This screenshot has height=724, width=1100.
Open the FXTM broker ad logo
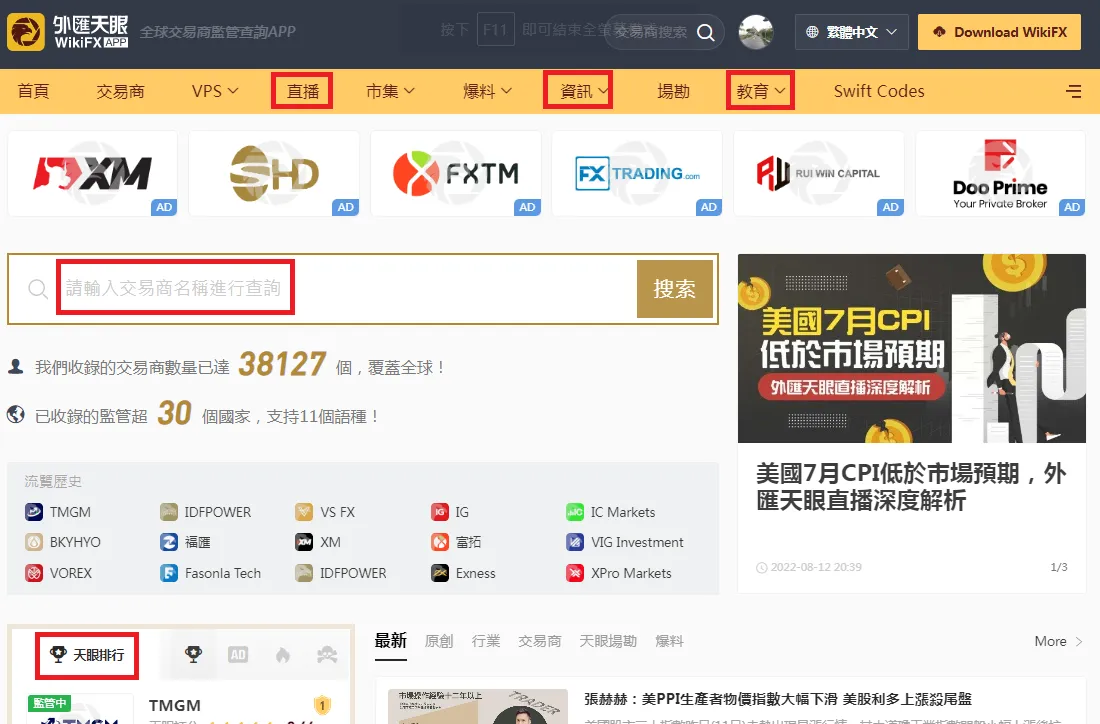(456, 173)
